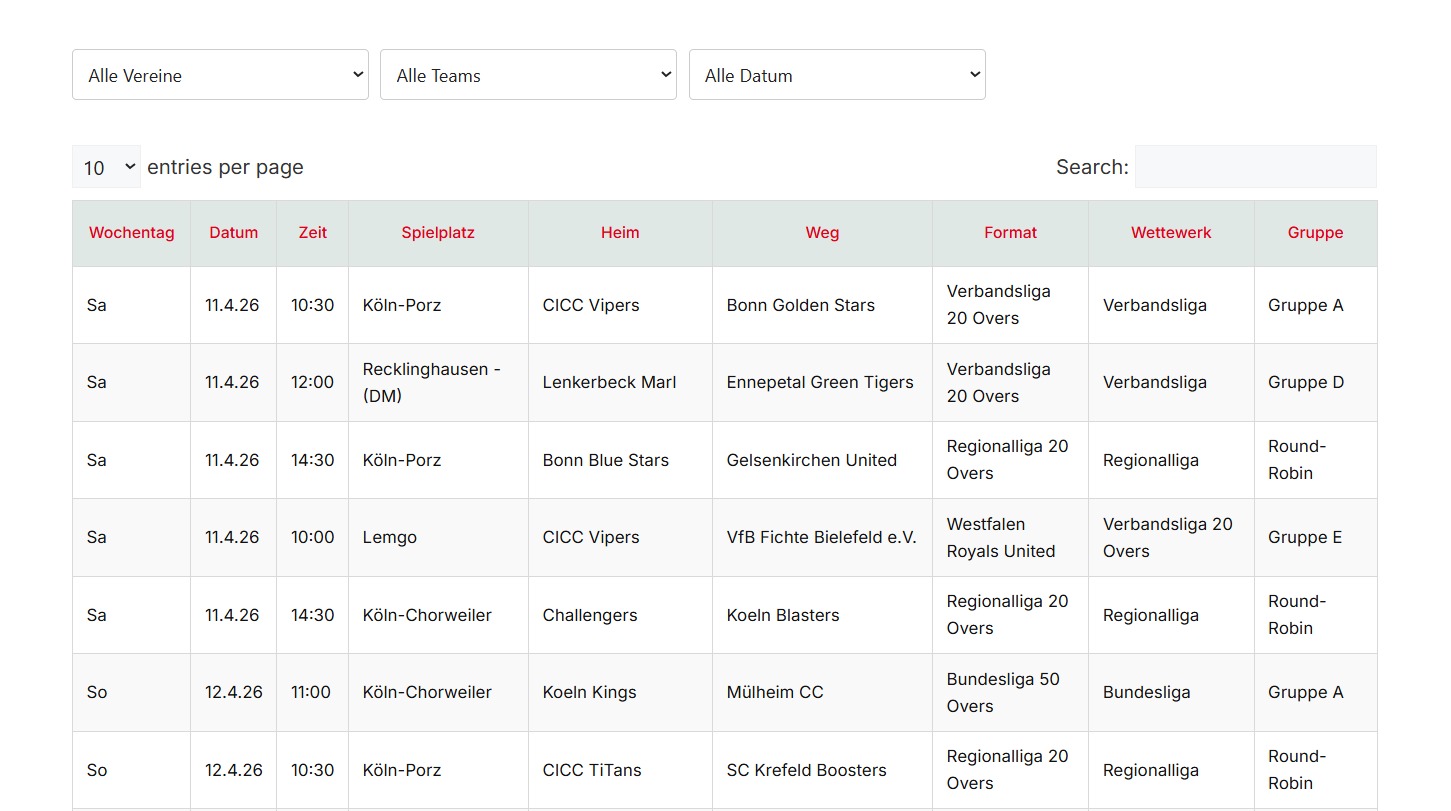The width and height of the screenshot is (1451, 811).
Task: Expand the Alle Teams filter dropdown
Action: coord(528,75)
